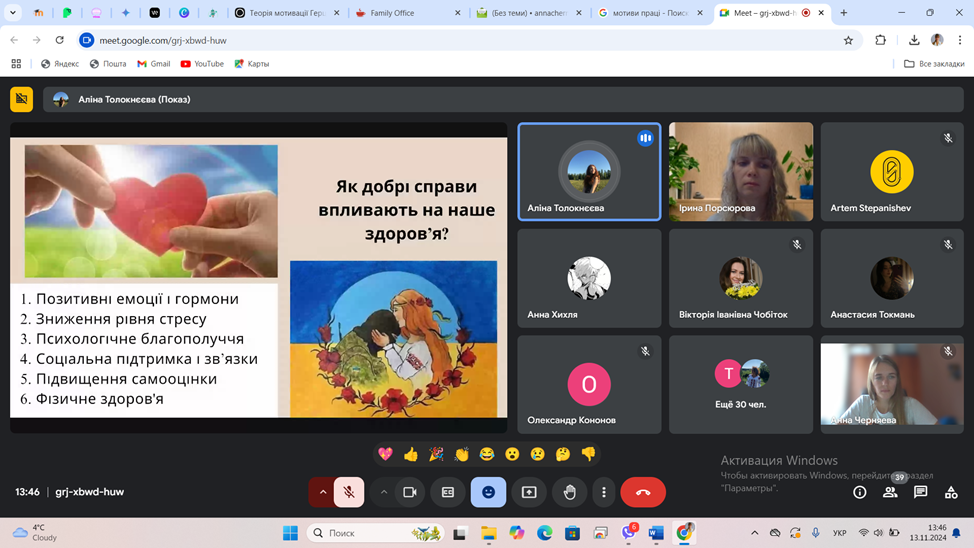Toggle the camera on or off
The width and height of the screenshot is (974, 548).
(x=409, y=492)
